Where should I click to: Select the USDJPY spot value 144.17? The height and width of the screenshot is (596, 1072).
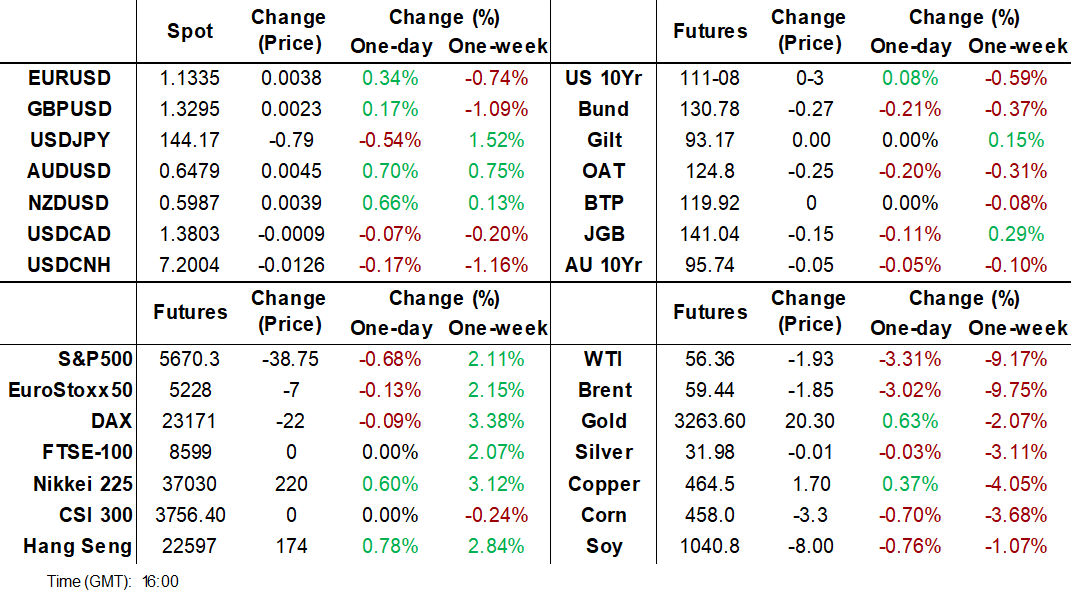190,141
